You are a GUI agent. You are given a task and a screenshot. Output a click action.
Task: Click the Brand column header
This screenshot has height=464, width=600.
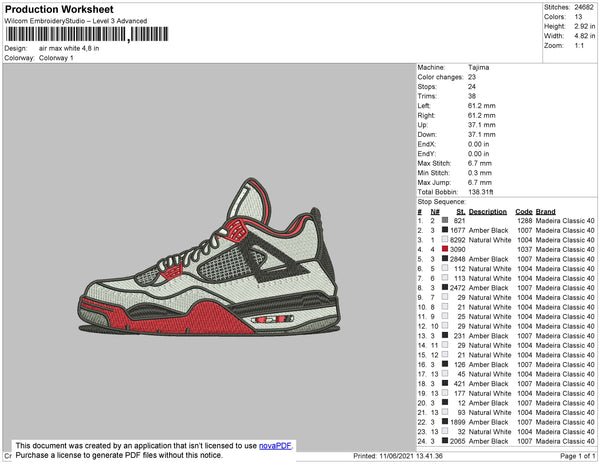pyautogui.click(x=545, y=212)
